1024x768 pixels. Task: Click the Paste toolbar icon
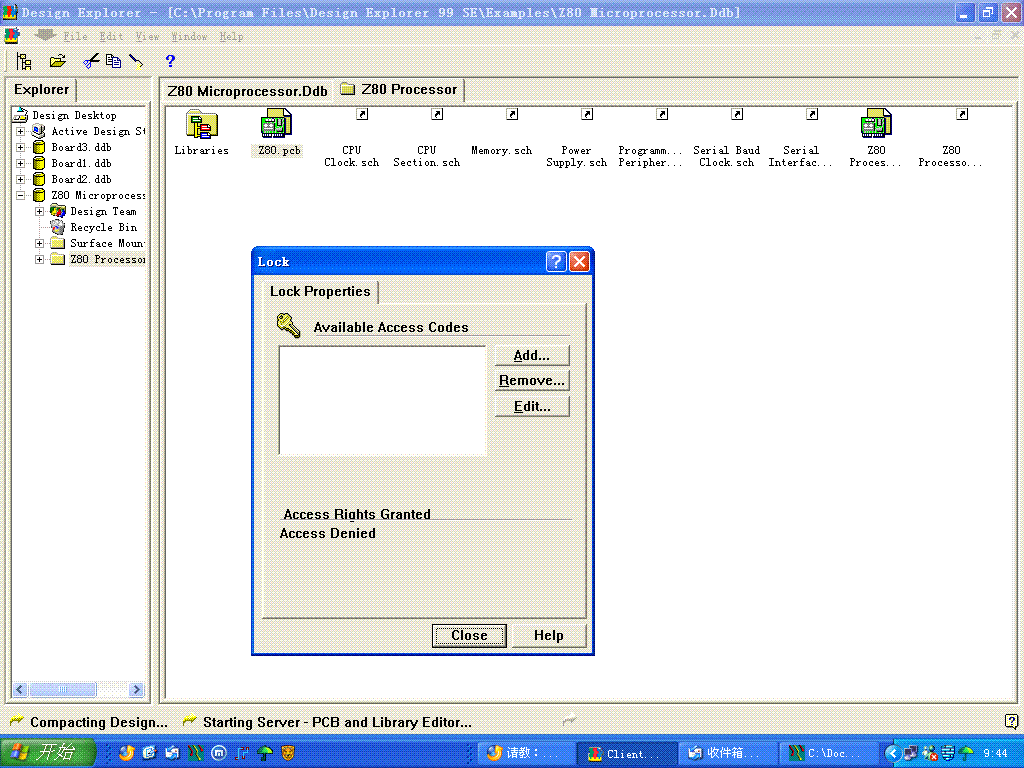tap(136, 61)
